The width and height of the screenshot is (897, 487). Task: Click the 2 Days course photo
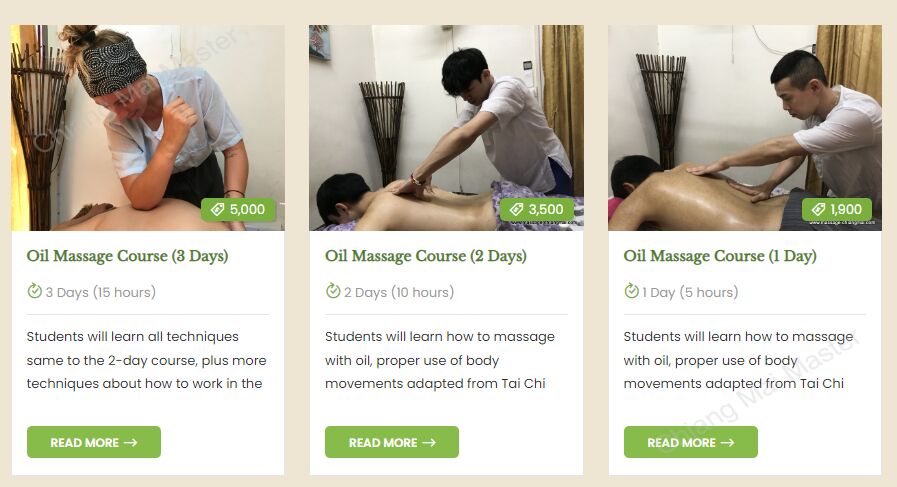[x=446, y=128]
